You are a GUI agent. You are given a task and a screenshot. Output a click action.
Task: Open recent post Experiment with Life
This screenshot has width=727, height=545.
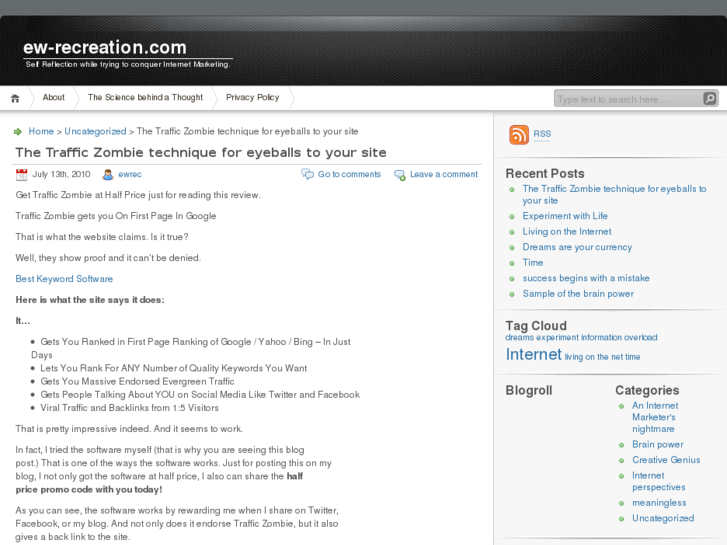click(x=565, y=216)
